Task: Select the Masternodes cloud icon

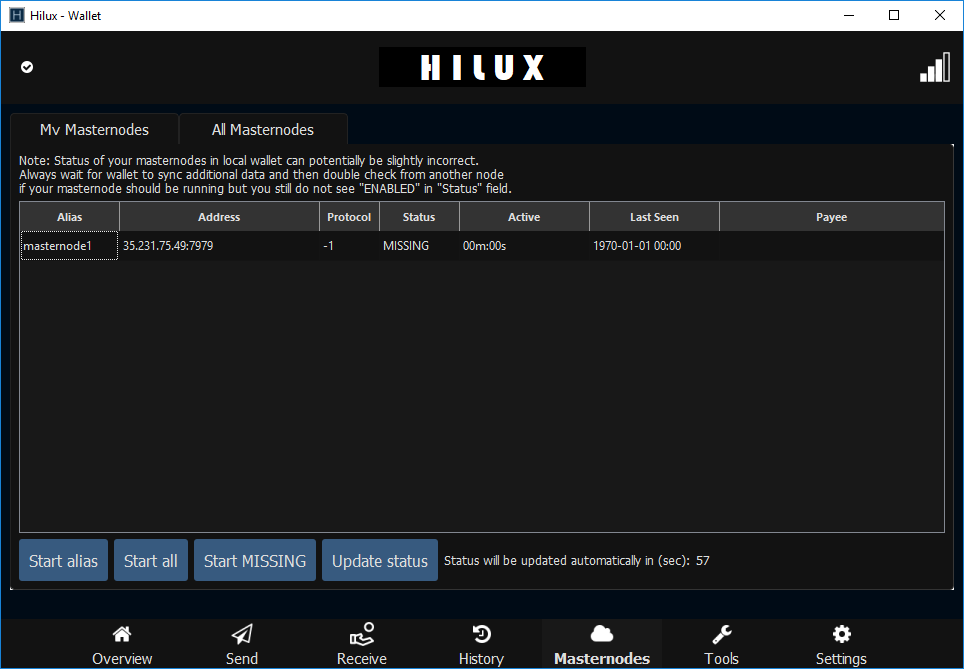Action: (x=601, y=634)
